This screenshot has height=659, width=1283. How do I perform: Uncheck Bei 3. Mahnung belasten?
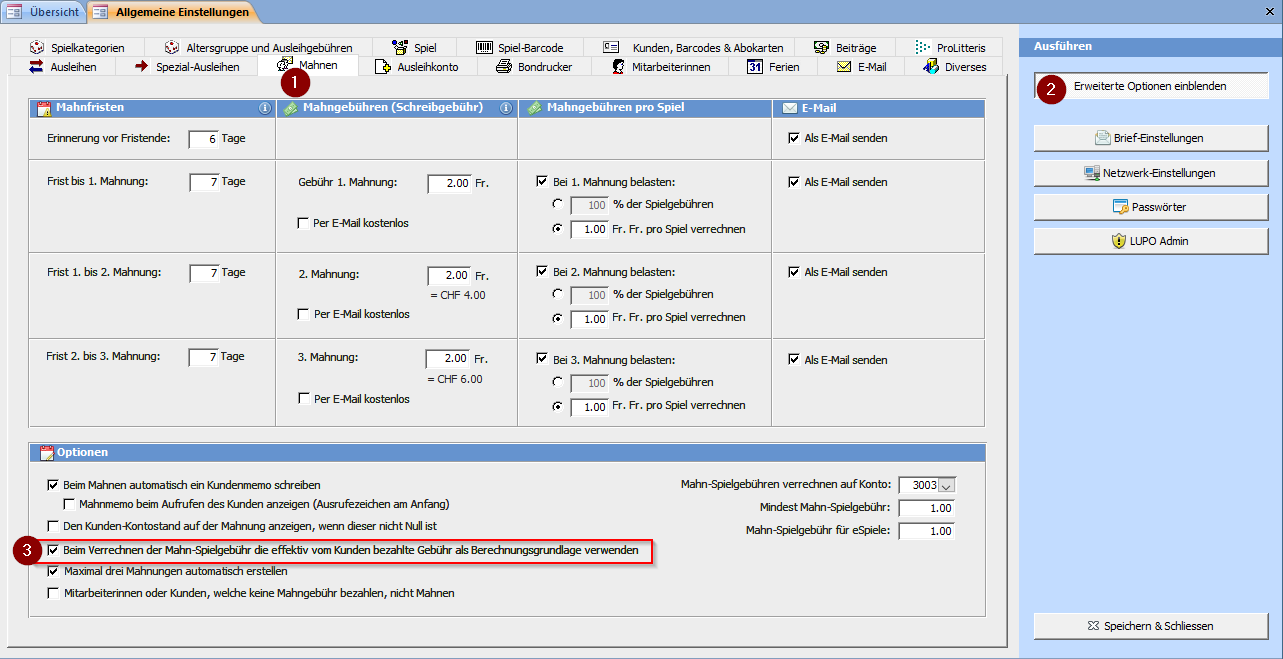(542, 359)
